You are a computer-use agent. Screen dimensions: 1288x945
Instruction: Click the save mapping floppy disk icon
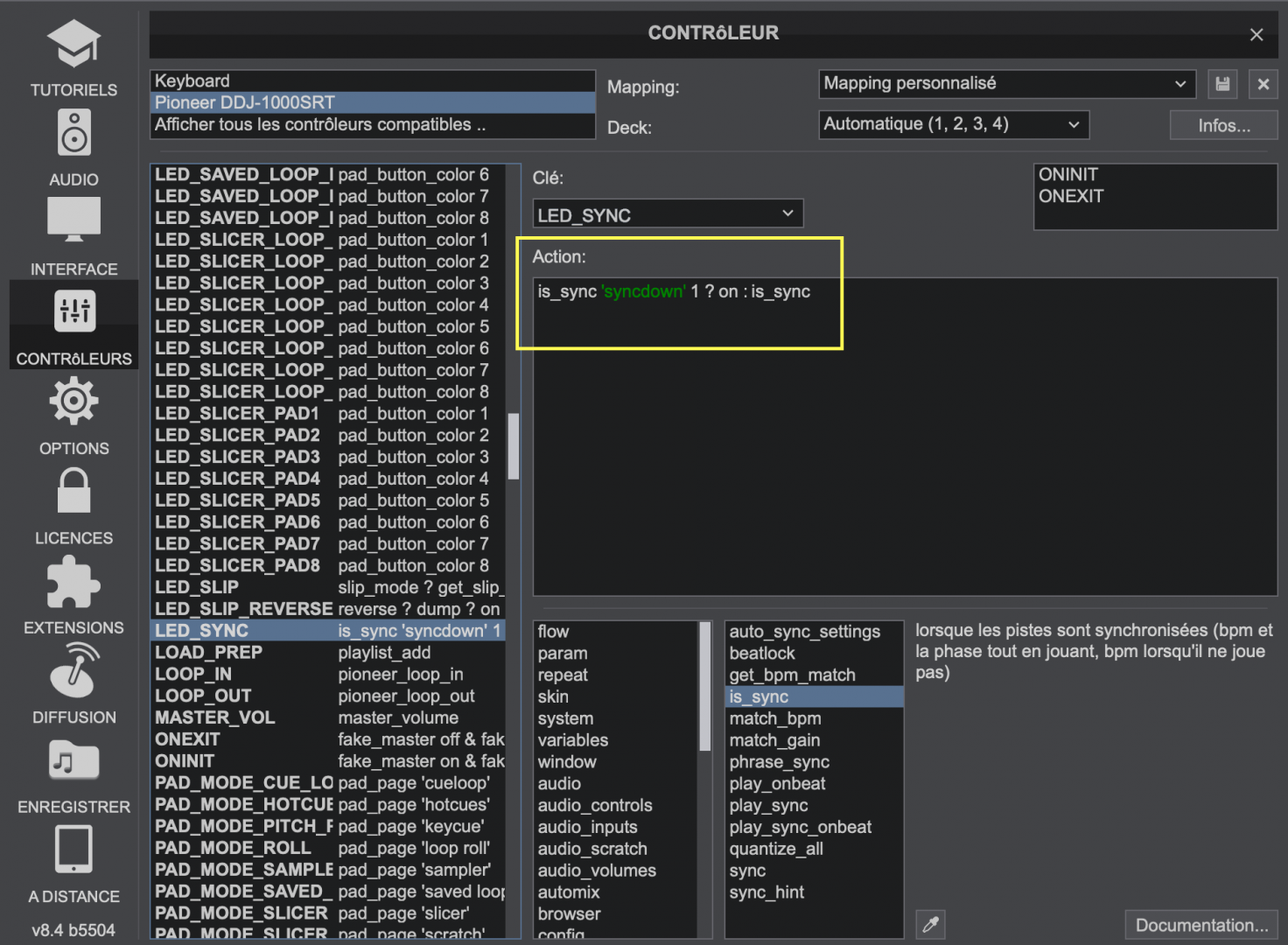1222,84
